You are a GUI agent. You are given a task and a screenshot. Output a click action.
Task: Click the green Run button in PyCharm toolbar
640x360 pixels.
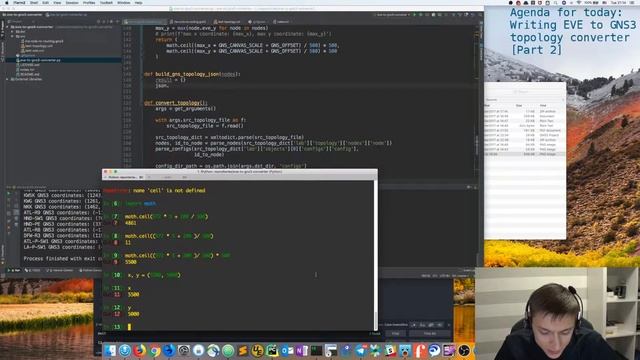(x=414, y=15)
